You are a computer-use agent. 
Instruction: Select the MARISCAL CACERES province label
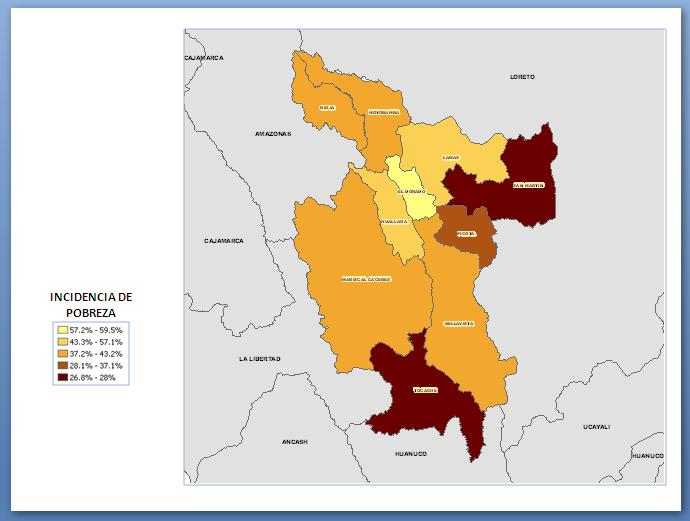(365, 279)
